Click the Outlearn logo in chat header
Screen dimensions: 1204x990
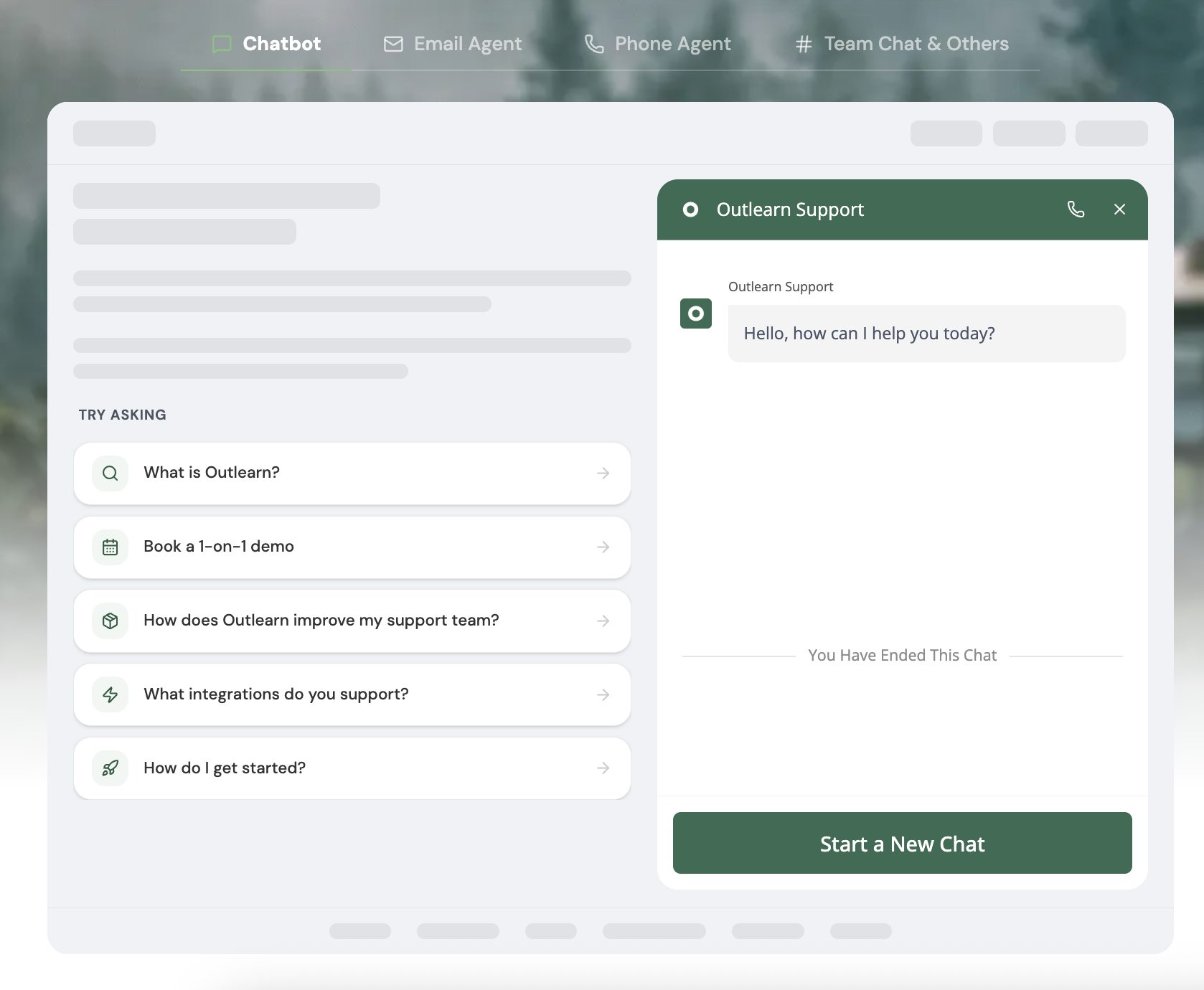[690, 209]
